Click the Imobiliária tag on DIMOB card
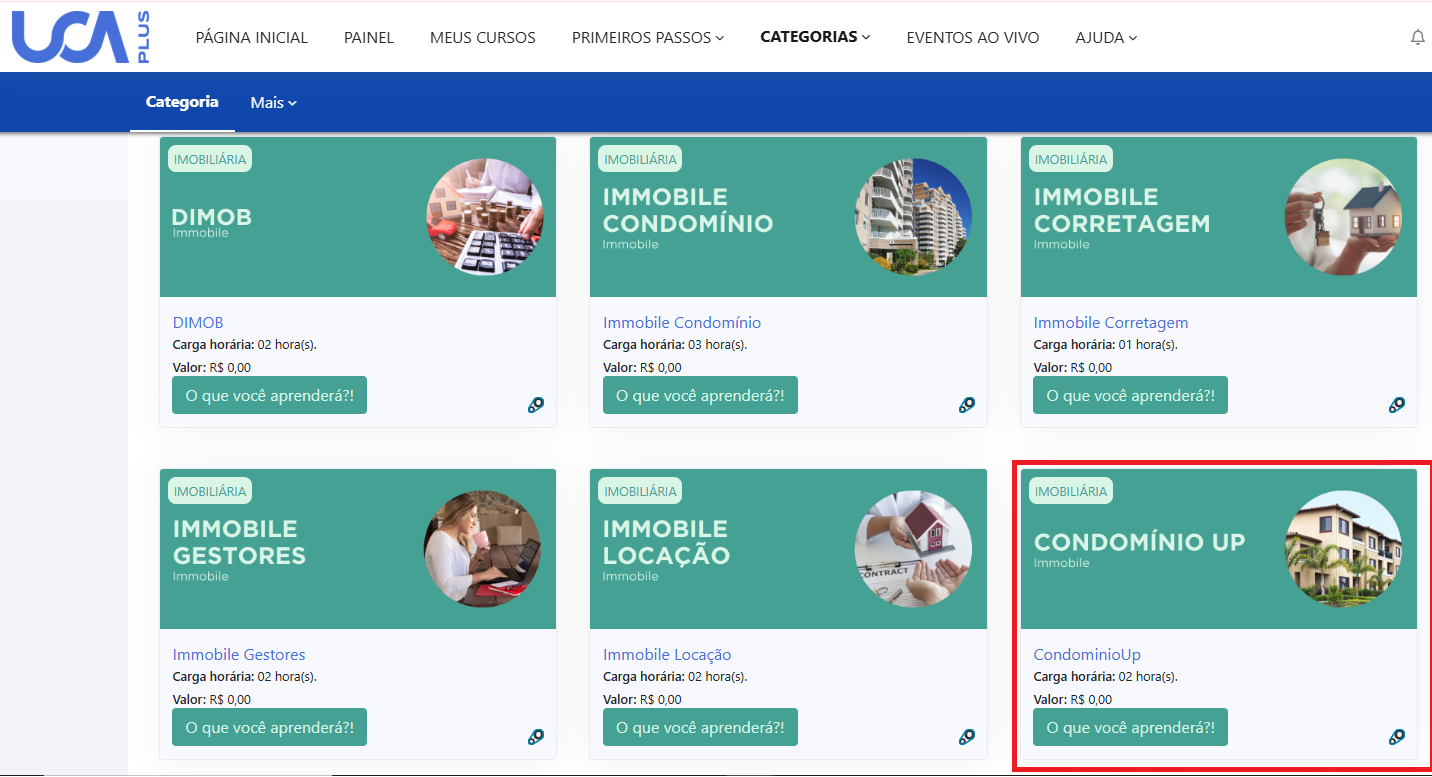This screenshot has width=1432, height=777. 210,159
